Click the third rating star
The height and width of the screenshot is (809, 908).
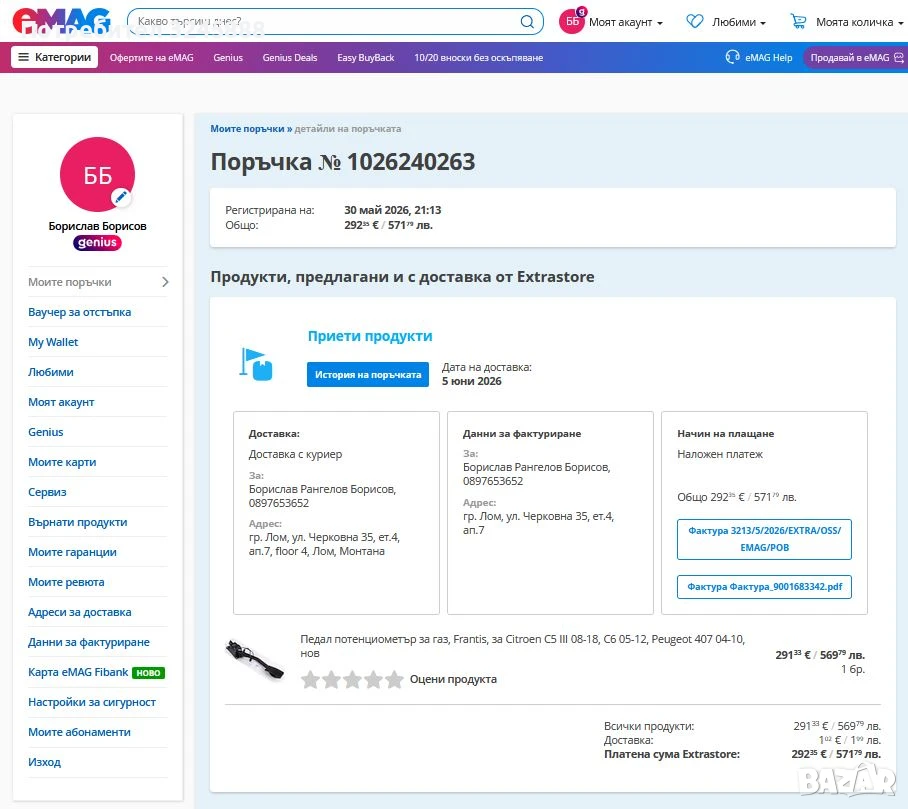352,679
